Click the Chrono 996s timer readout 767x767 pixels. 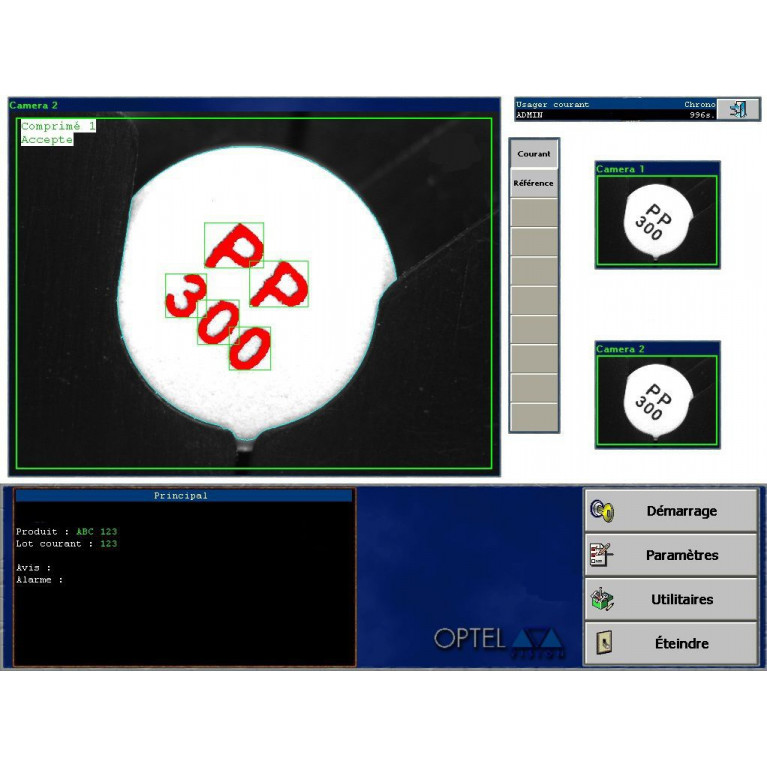tap(700, 115)
